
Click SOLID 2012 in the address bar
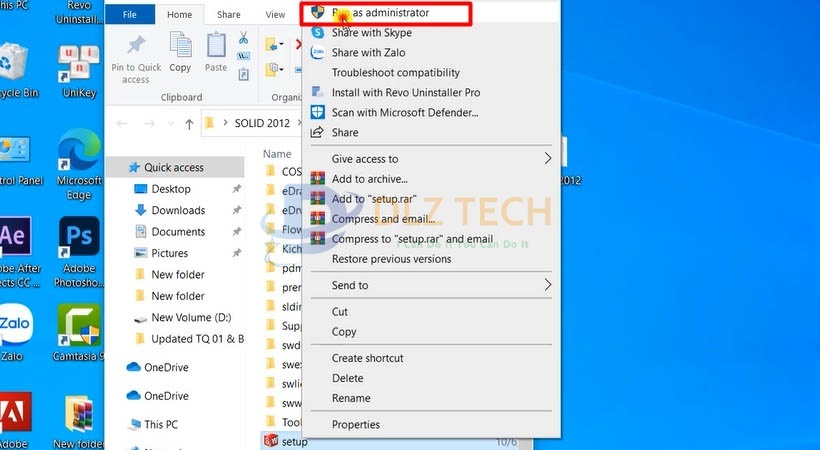coord(262,123)
